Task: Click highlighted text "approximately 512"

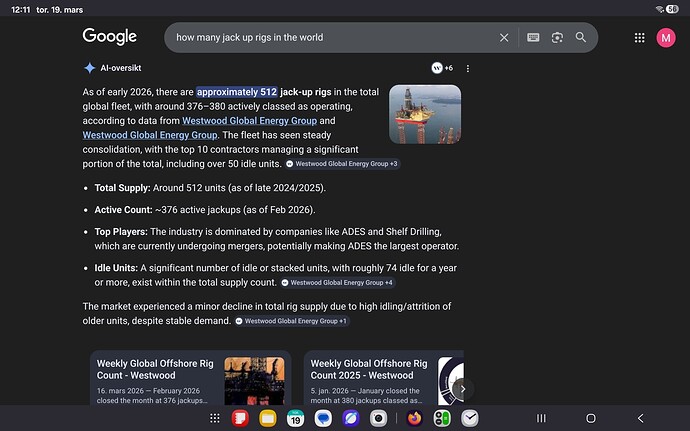Action: click(x=237, y=92)
